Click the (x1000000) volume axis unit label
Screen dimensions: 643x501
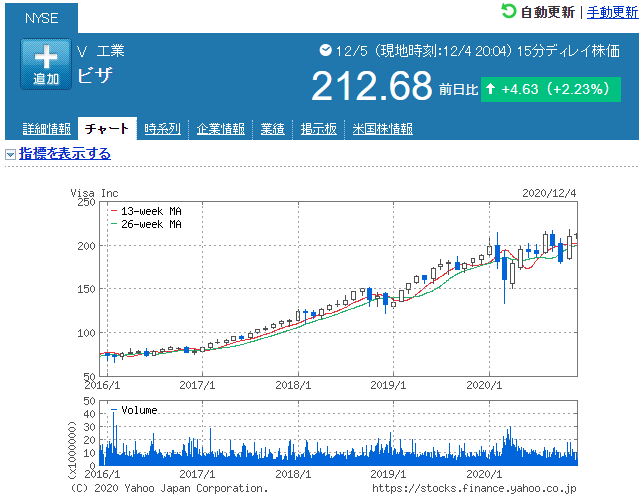coord(72,450)
